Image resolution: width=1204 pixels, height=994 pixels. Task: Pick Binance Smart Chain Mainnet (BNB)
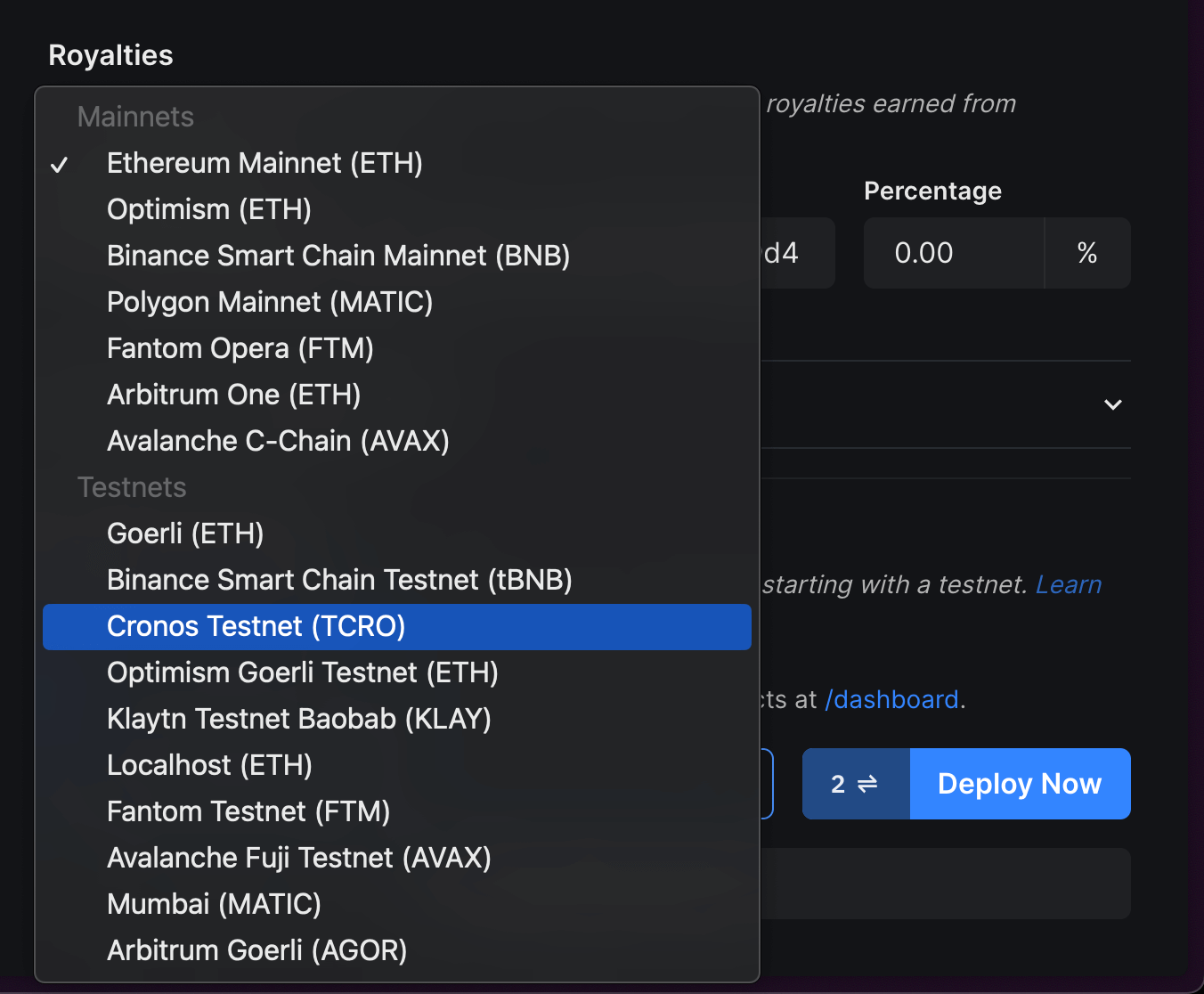(x=338, y=256)
